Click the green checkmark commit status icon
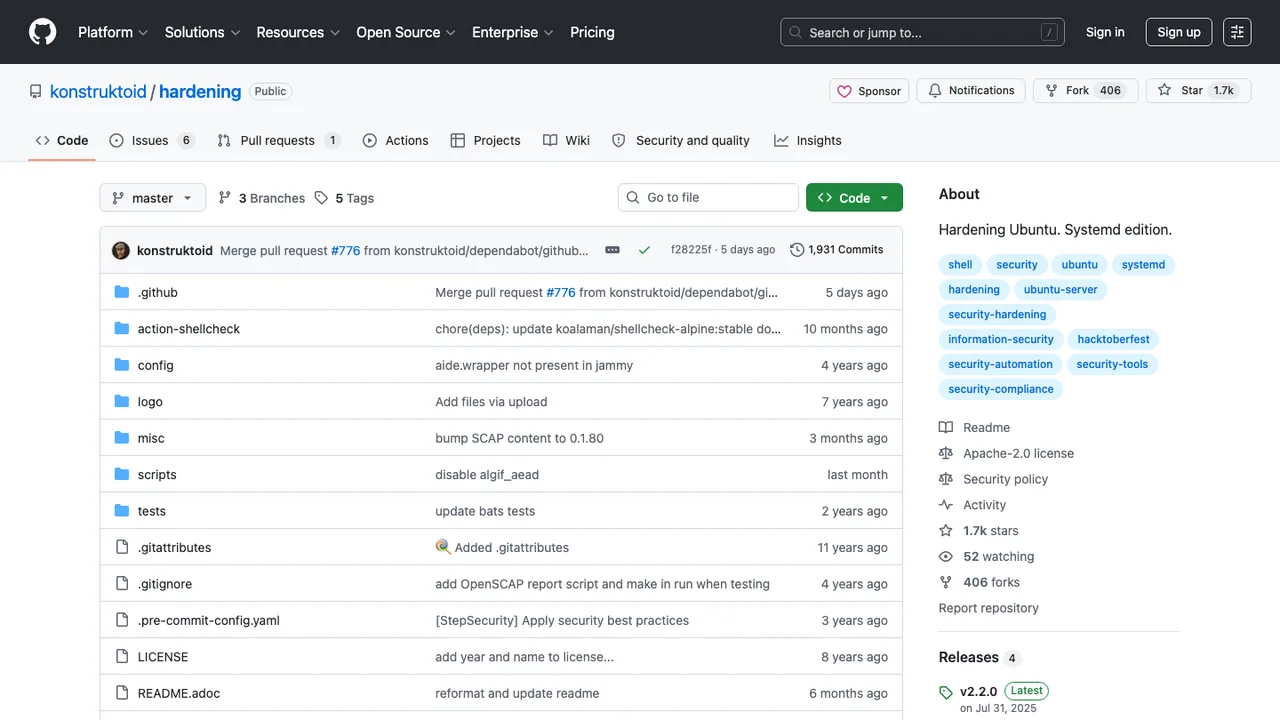Viewport: 1280px width, 720px height. click(x=644, y=250)
